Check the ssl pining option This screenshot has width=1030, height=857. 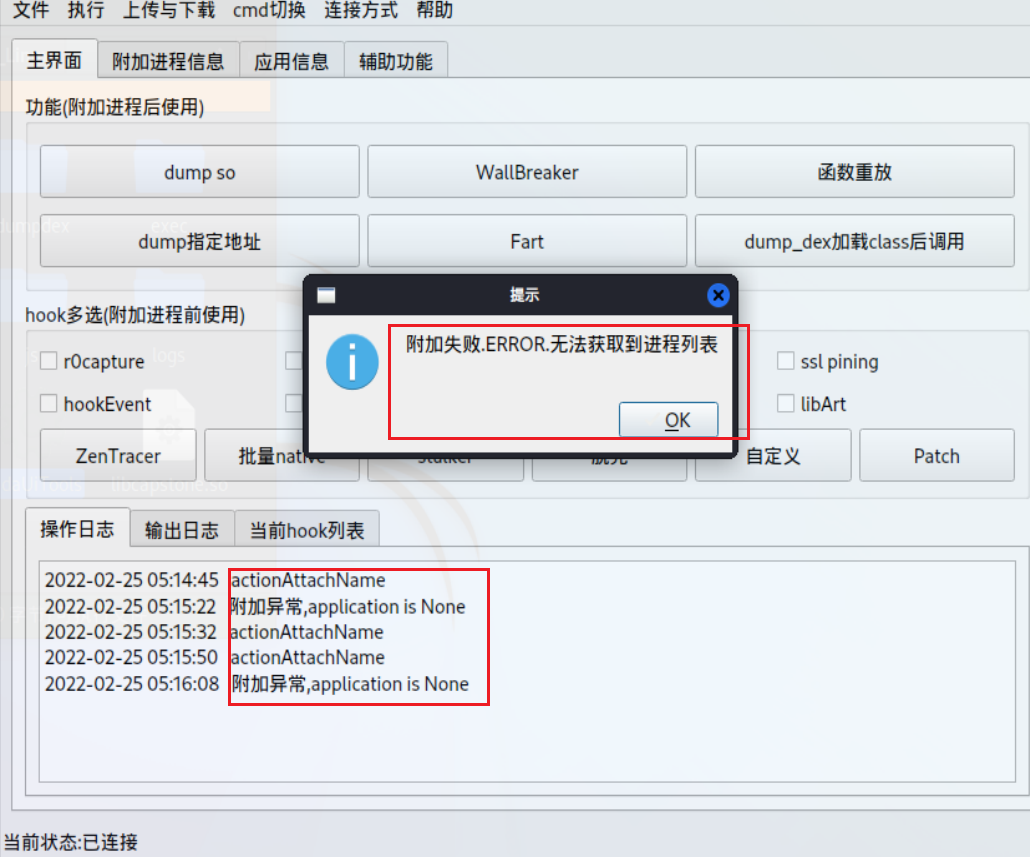(x=786, y=361)
